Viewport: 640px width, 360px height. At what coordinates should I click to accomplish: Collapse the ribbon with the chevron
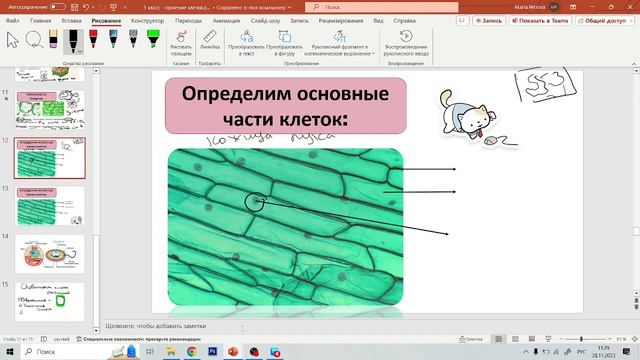click(x=634, y=64)
